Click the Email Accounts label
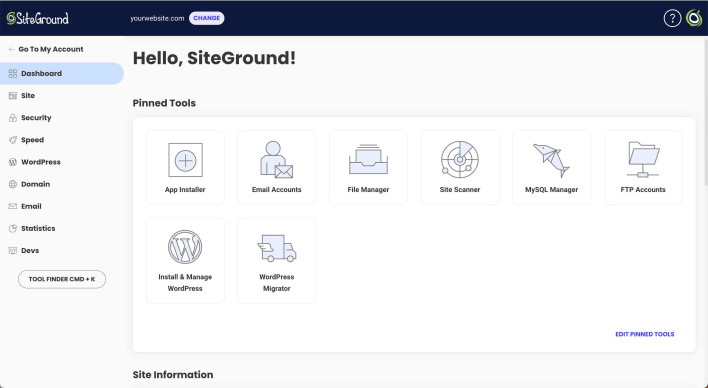Image resolution: width=708 pixels, height=388 pixels. pyautogui.click(x=276, y=190)
